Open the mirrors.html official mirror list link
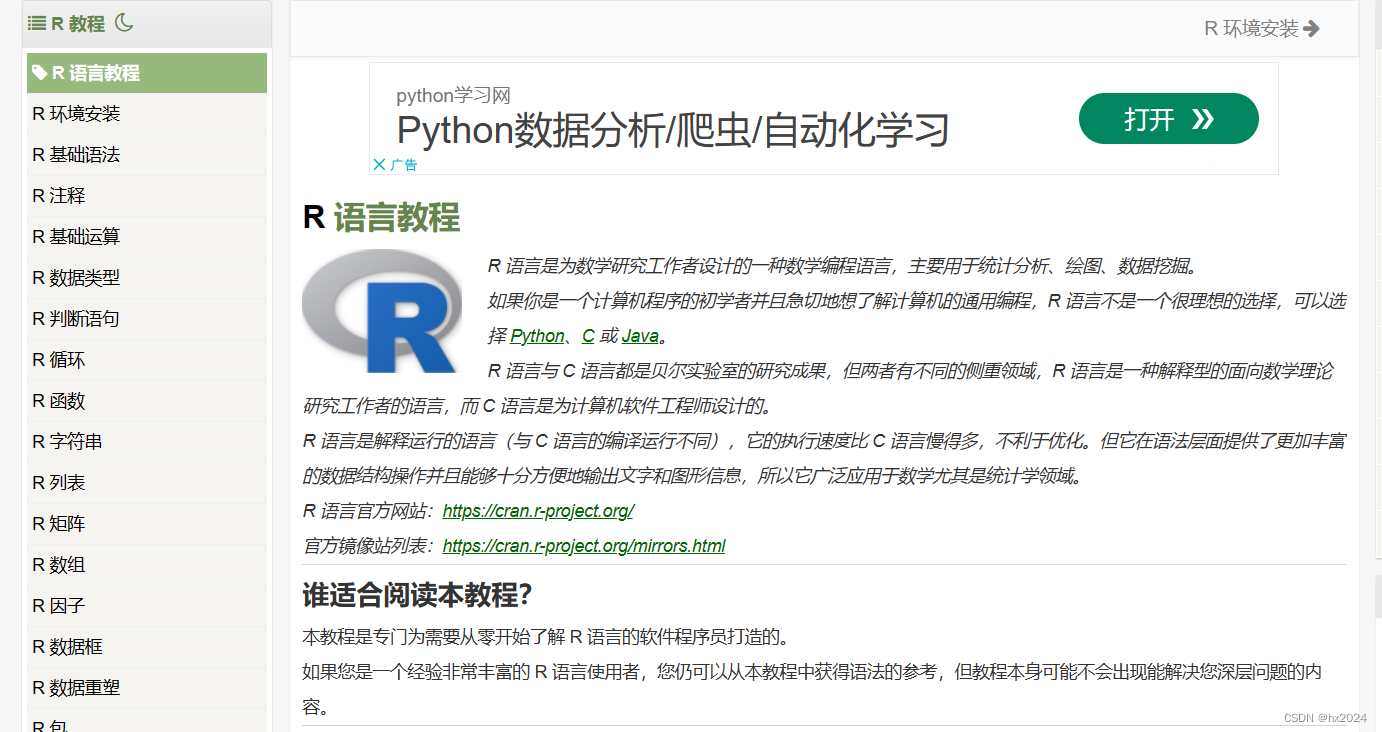The height and width of the screenshot is (732, 1382). click(584, 546)
